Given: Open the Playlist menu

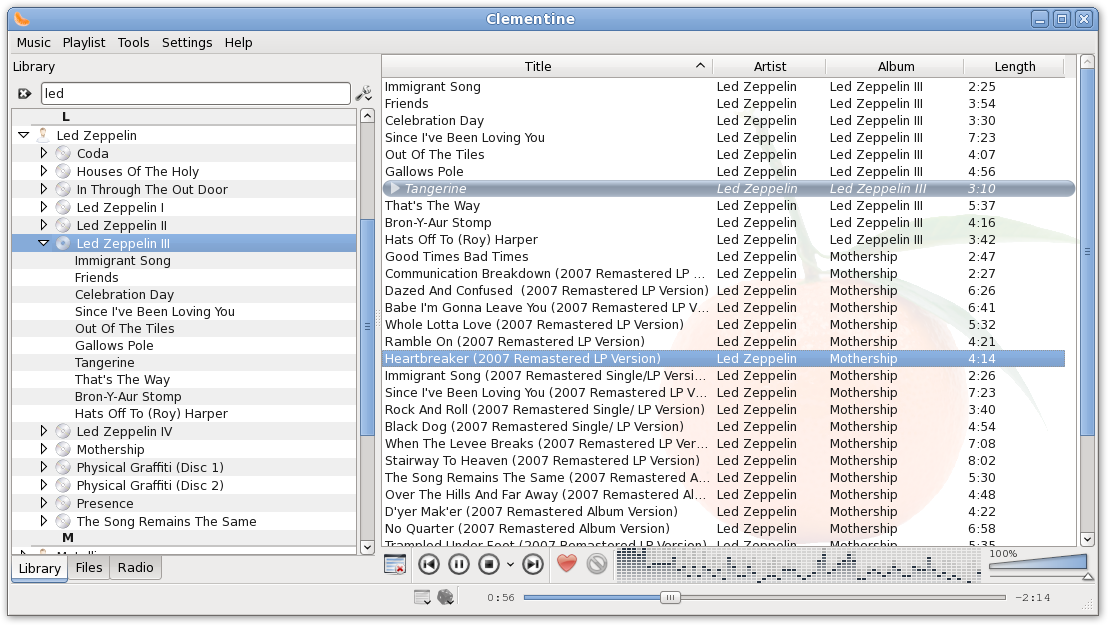Looking at the screenshot, I should click(x=84, y=42).
